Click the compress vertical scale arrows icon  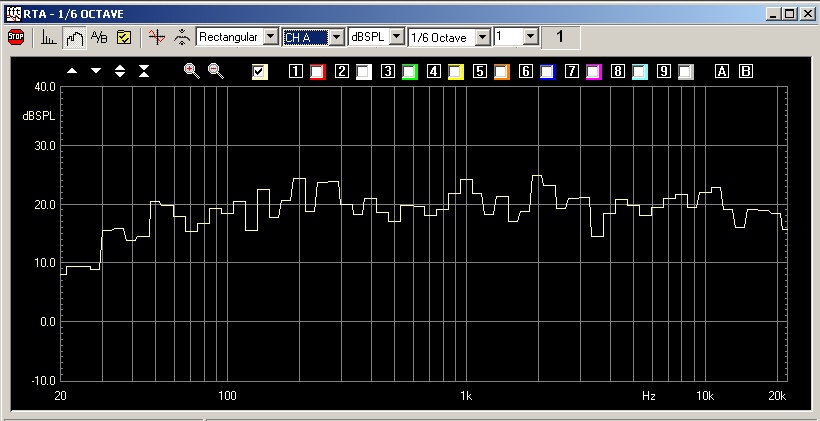tap(144, 71)
